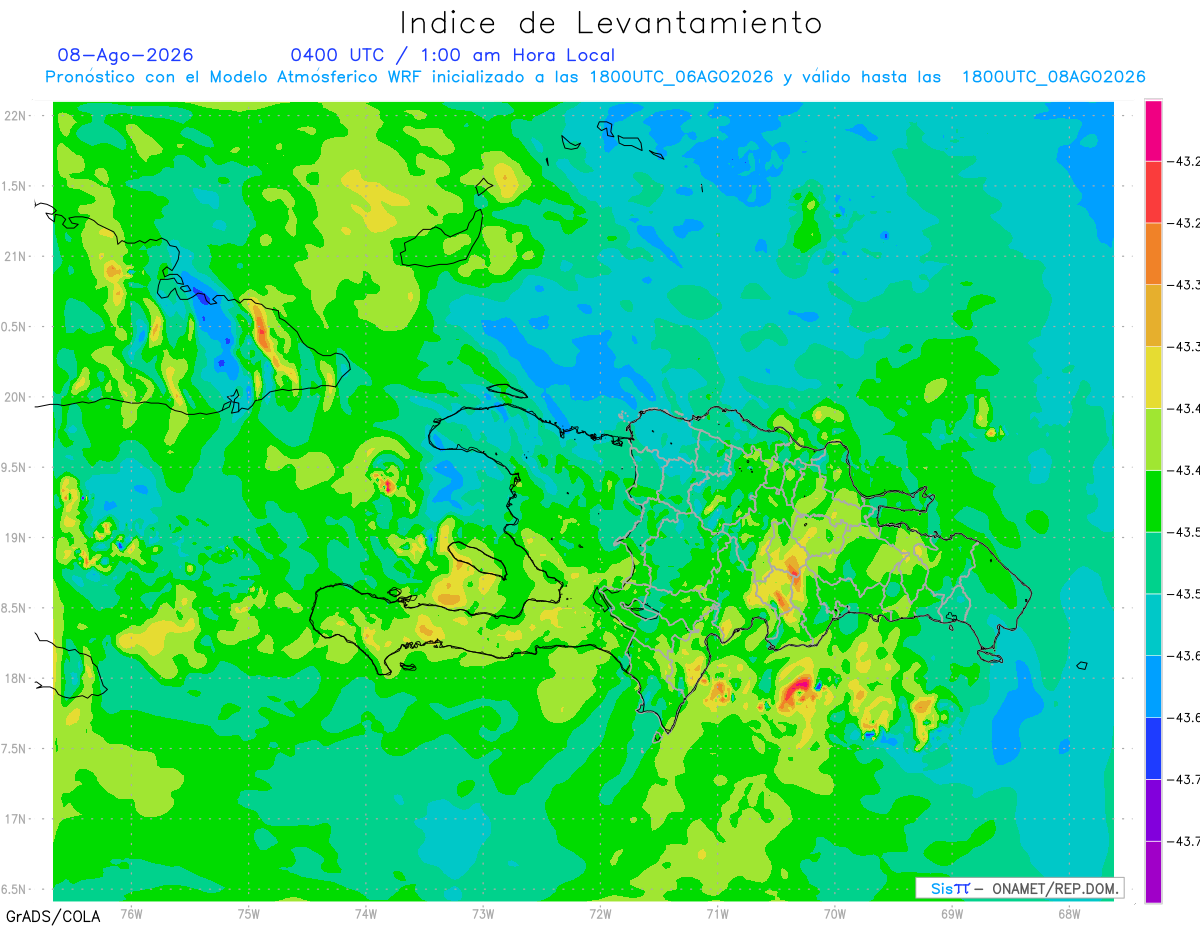Click the '73W' longitude label
Screen dimensions: 1200x927
point(483,913)
